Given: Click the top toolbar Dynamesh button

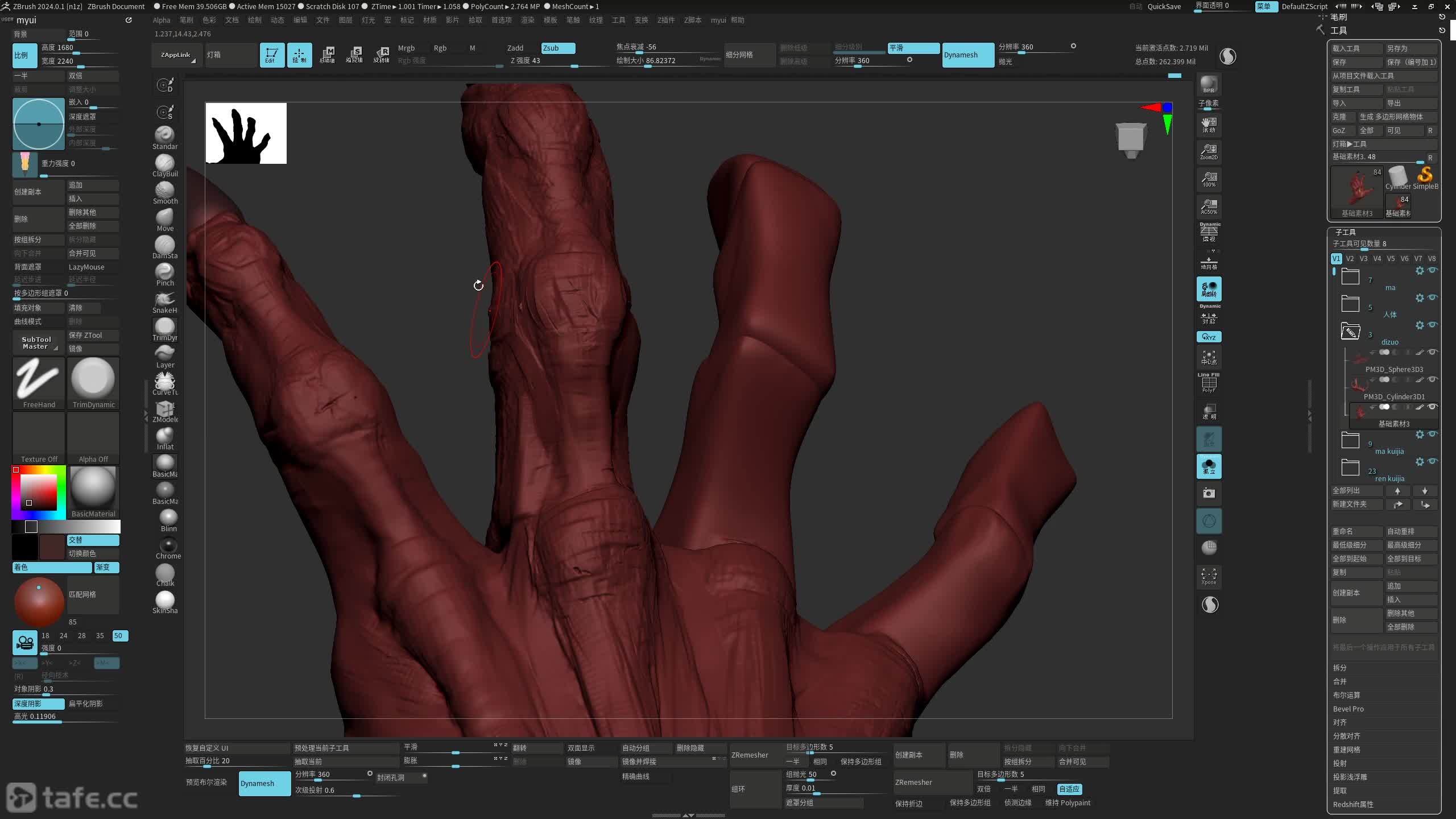Looking at the screenshot, I should coord(967,55).
